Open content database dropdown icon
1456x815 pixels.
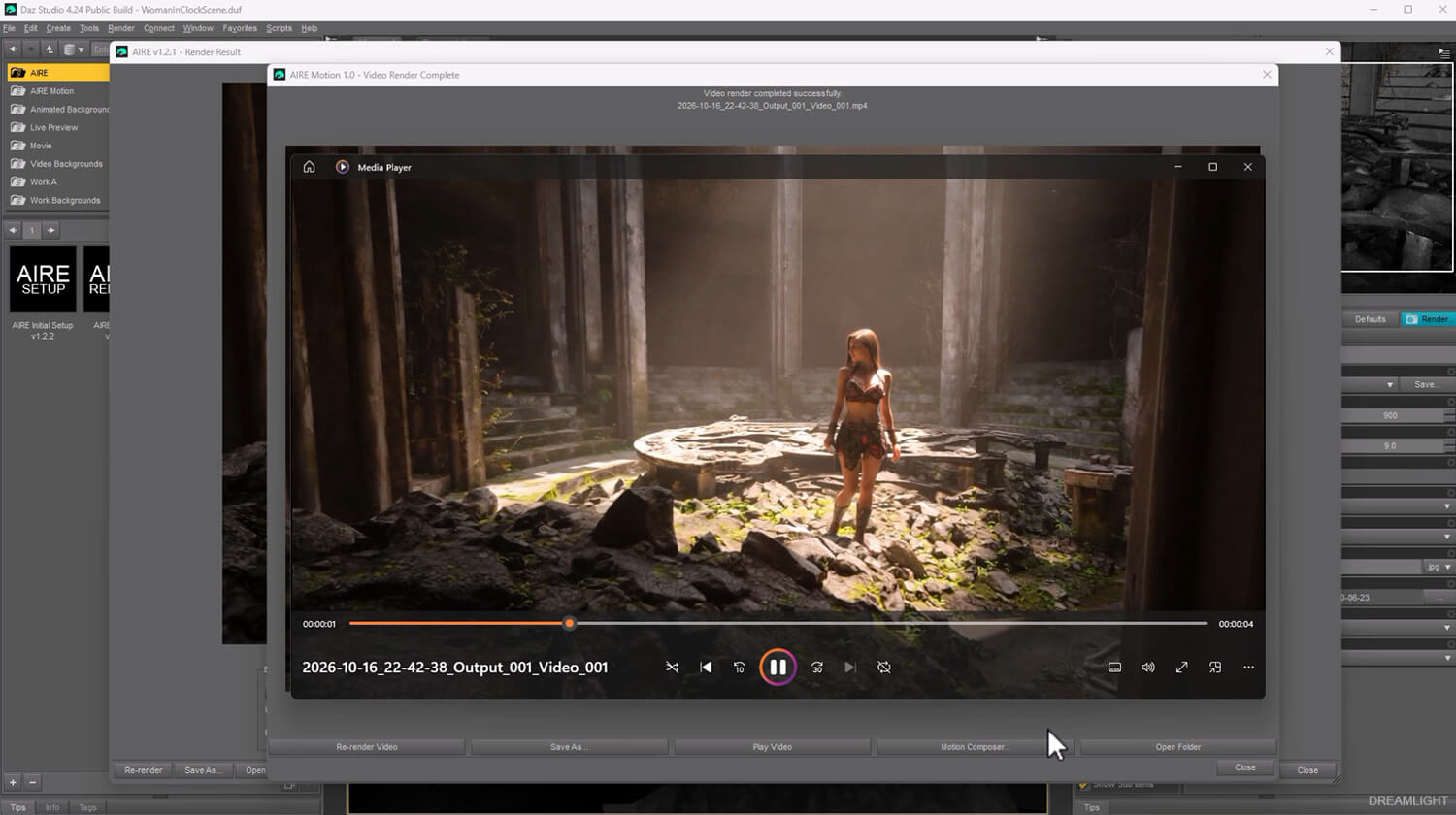tap(73, 49)
